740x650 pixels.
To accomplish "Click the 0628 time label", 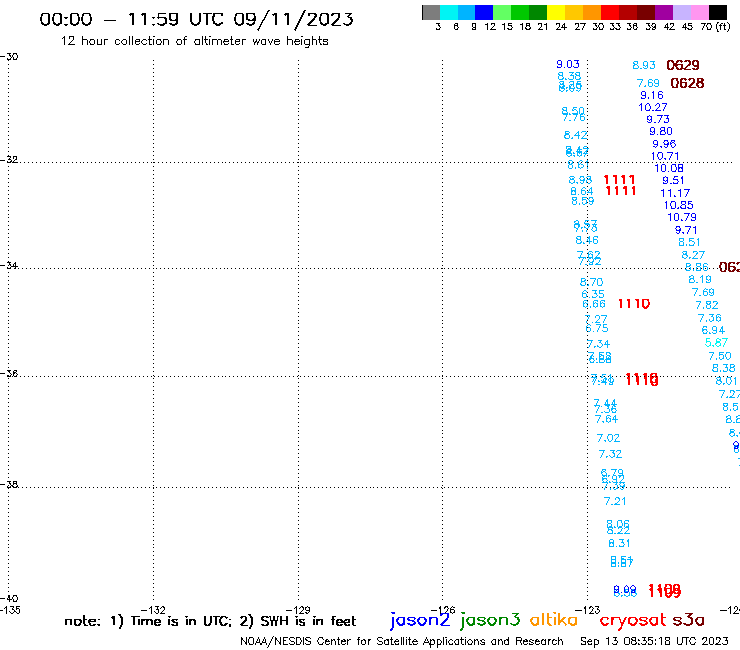I will coord(687,83).
